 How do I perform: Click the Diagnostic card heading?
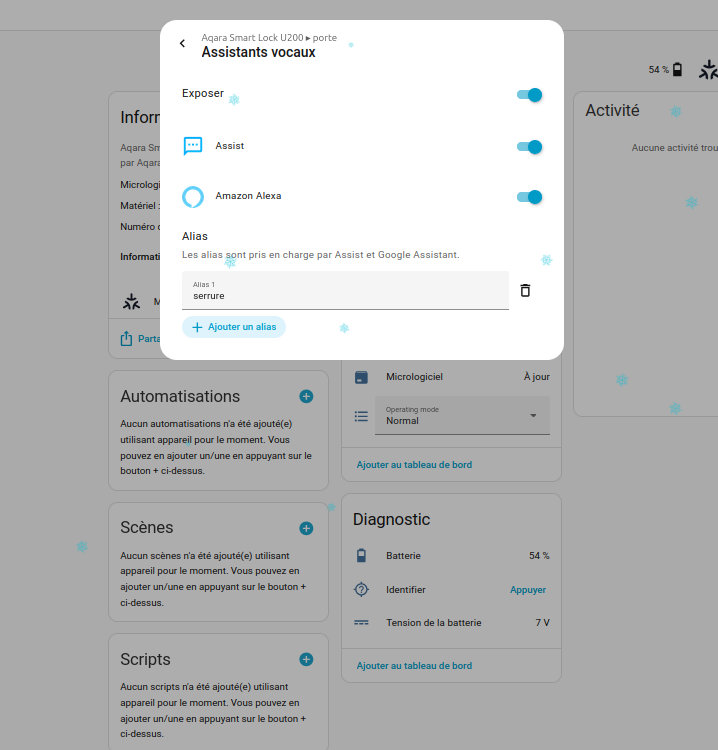coord(391,519)
